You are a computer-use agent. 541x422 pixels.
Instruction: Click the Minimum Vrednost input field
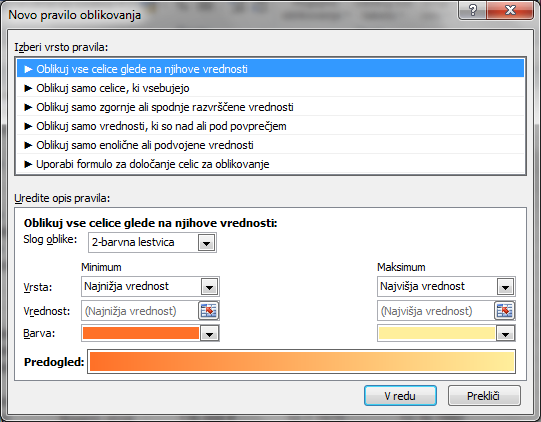pos(140,311)
